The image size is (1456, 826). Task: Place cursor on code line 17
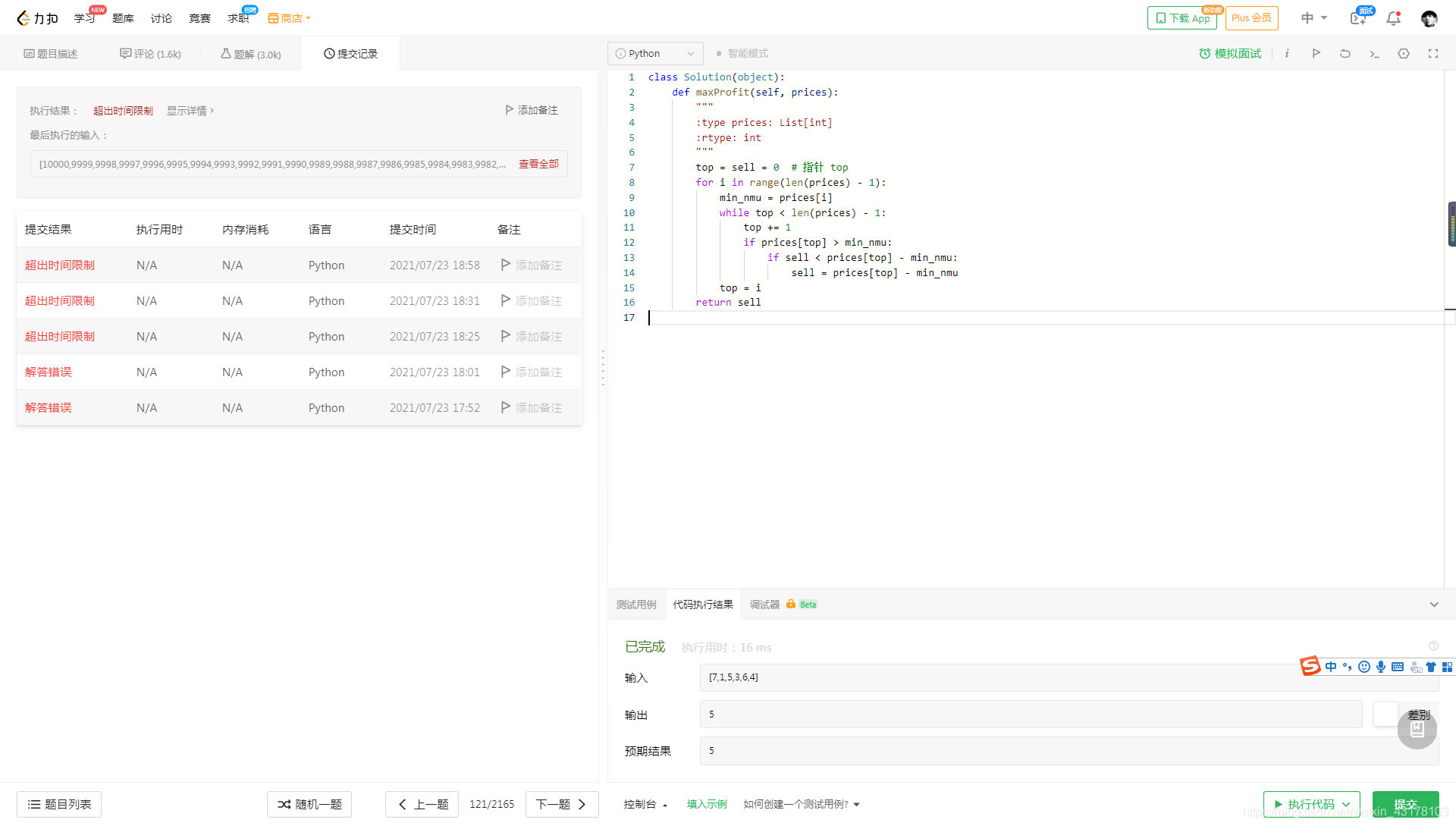point(1046,318)
